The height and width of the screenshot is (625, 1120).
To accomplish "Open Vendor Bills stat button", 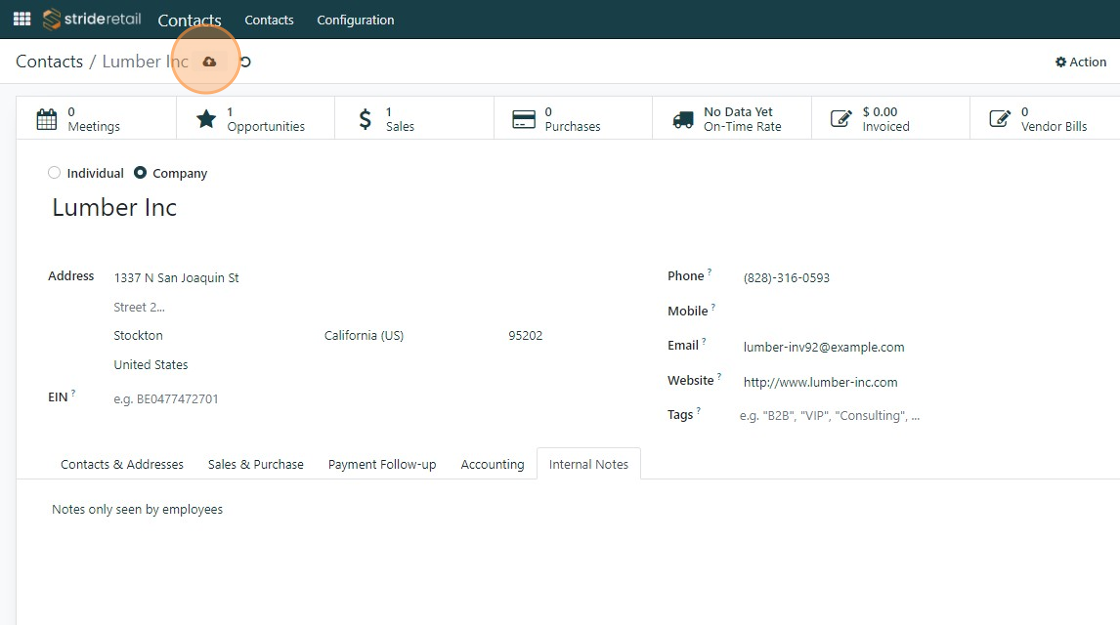I will (1043, 119).
